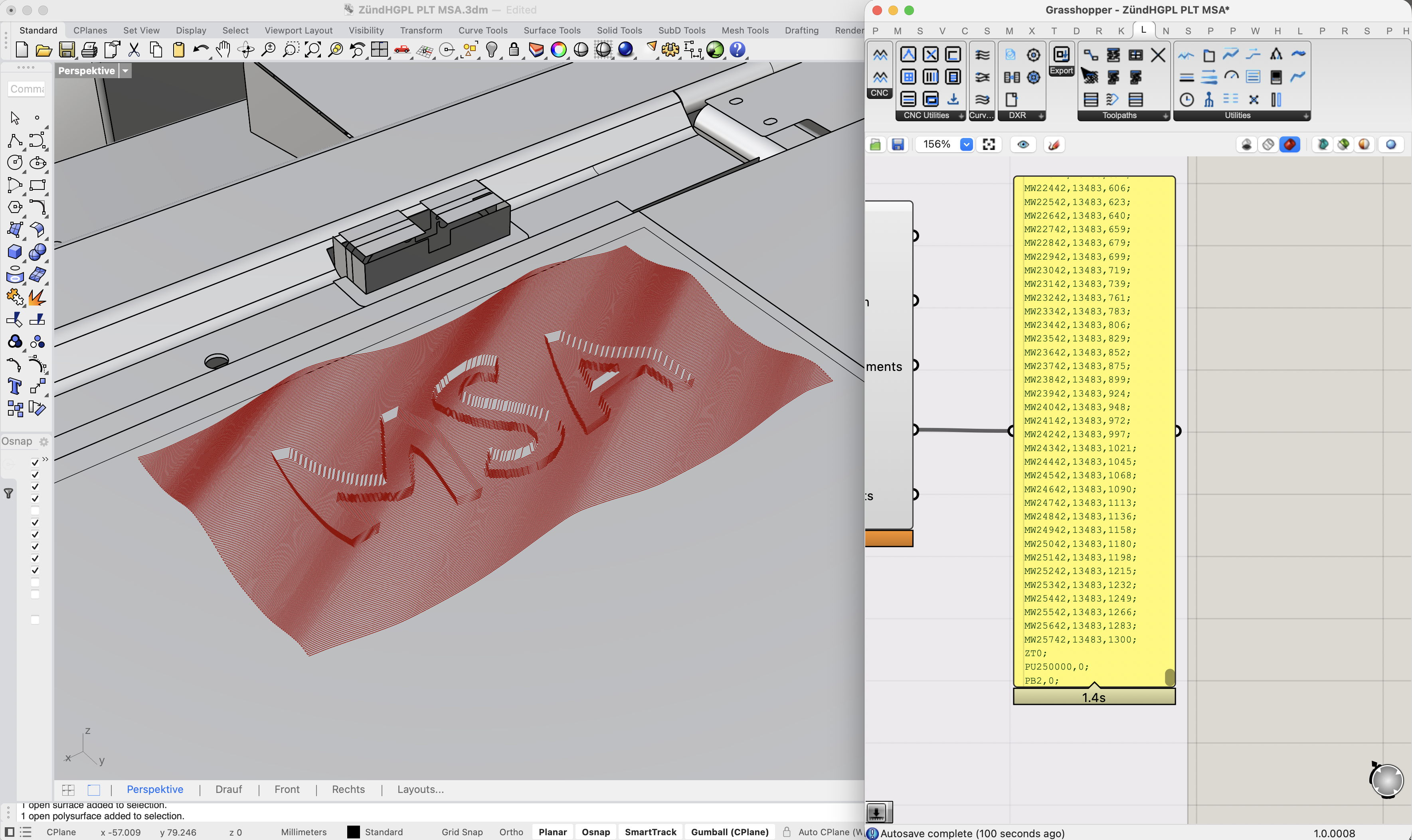Switch to the Curve Tools tab

483,31
